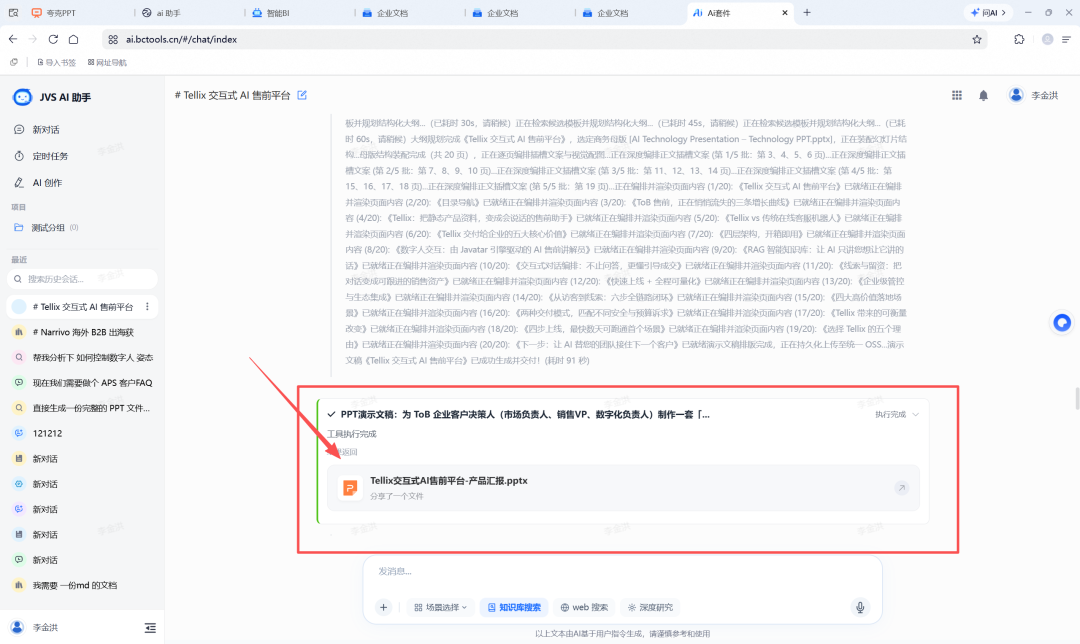Open the browser menu icon
The width and height of the screenshot is (1080, 644).
[1066, 39]
